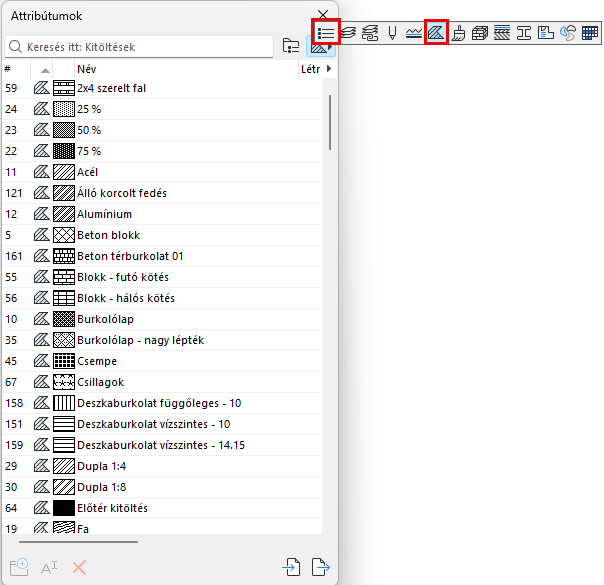The height and width of the screenshot is (585, 604).
Task: Select Deszkaburkolat függőleges - 10 fill
Action: coord(162,403)
